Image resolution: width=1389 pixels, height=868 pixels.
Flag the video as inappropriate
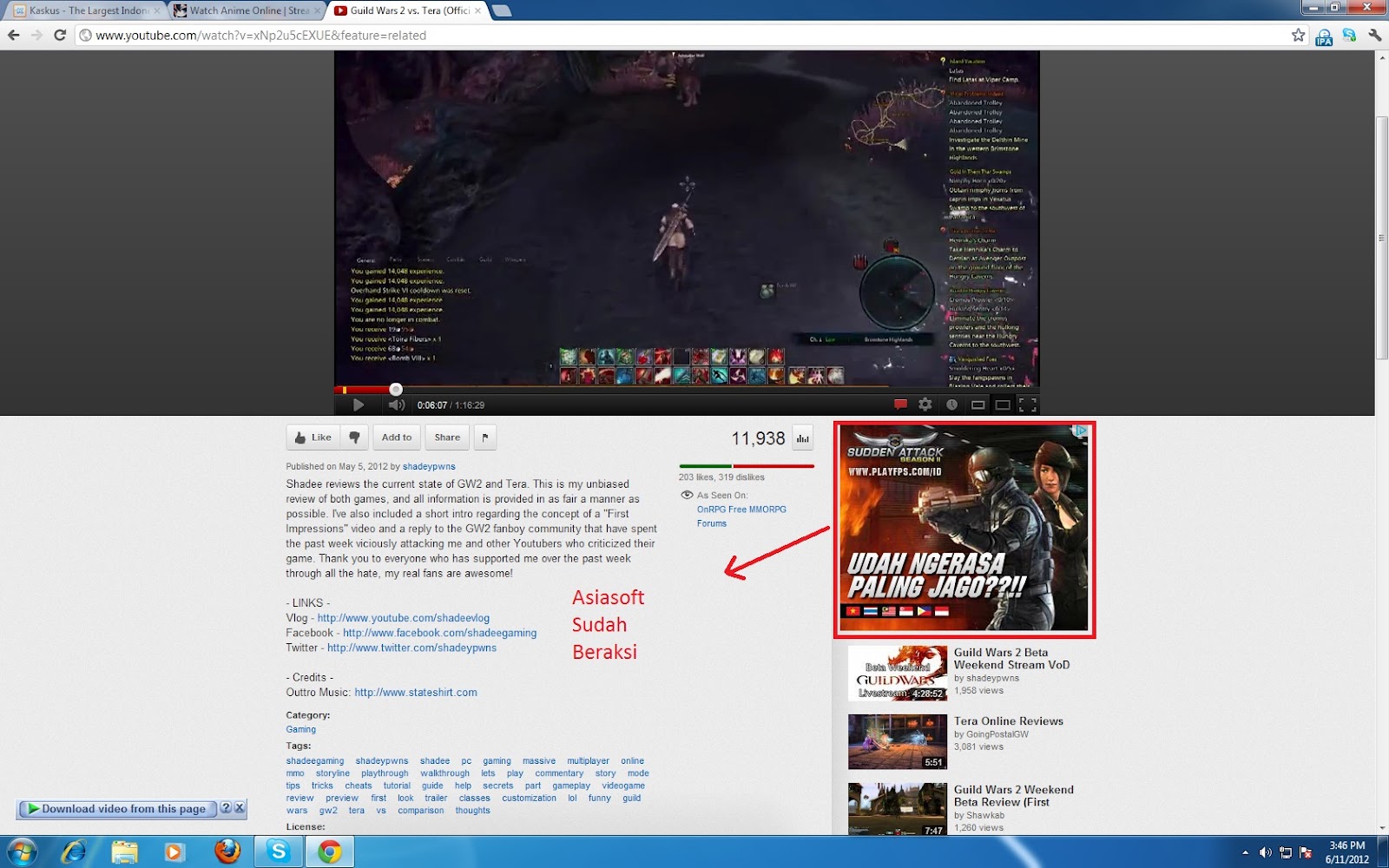point(485,437)
